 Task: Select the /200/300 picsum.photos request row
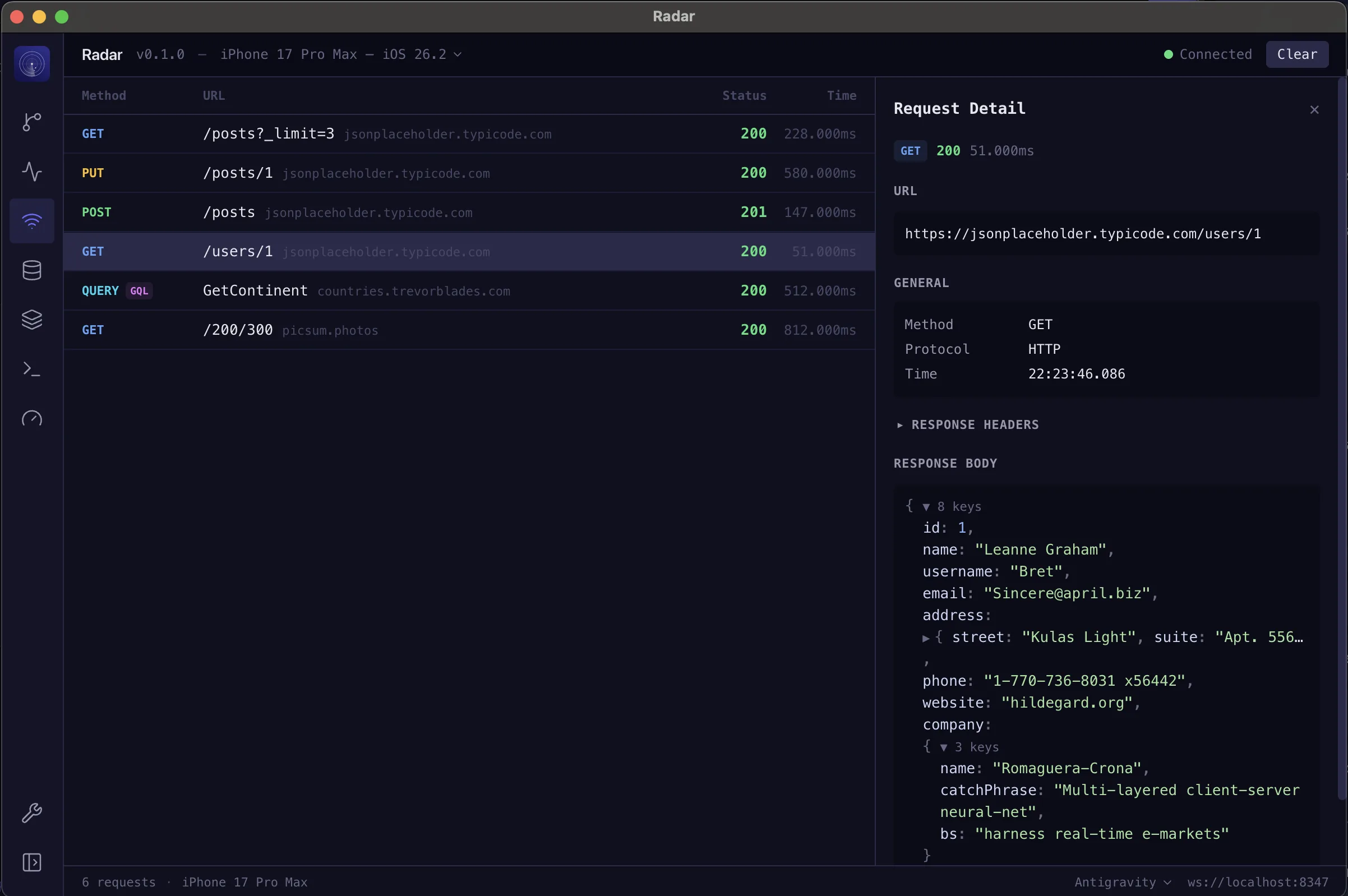(x=469, y=330)
